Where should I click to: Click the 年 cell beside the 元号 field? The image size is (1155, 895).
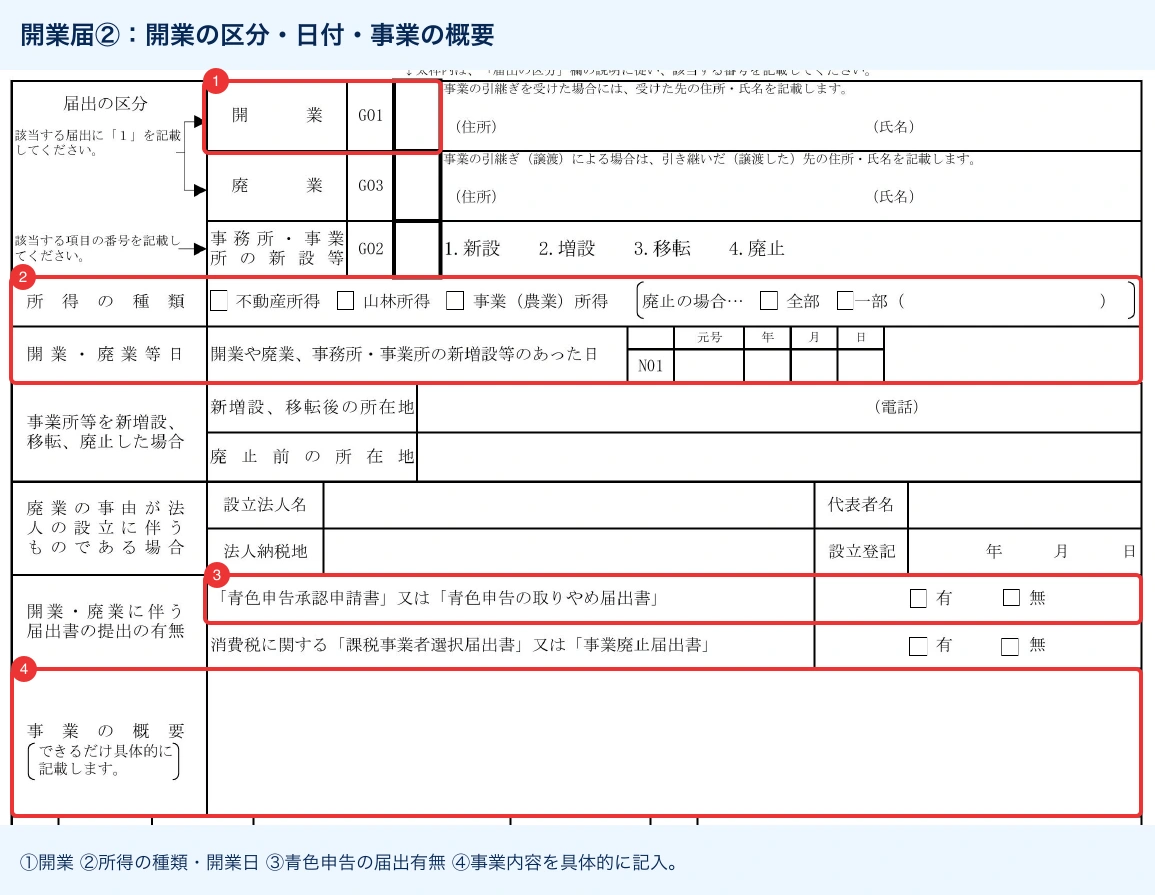(768, 365)
